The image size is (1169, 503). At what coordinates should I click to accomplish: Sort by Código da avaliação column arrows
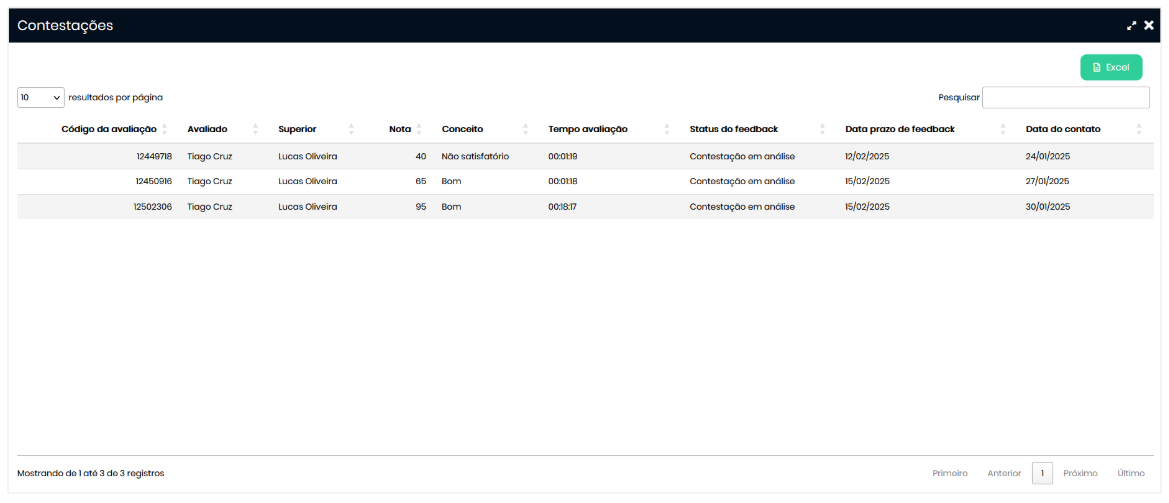pyautogui.click(x=164, y=129)
